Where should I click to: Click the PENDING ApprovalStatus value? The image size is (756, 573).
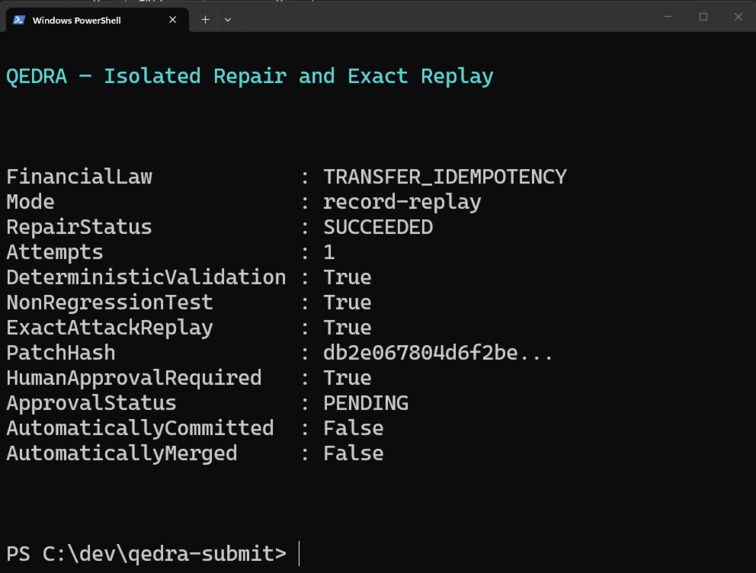tap(366, 403)
